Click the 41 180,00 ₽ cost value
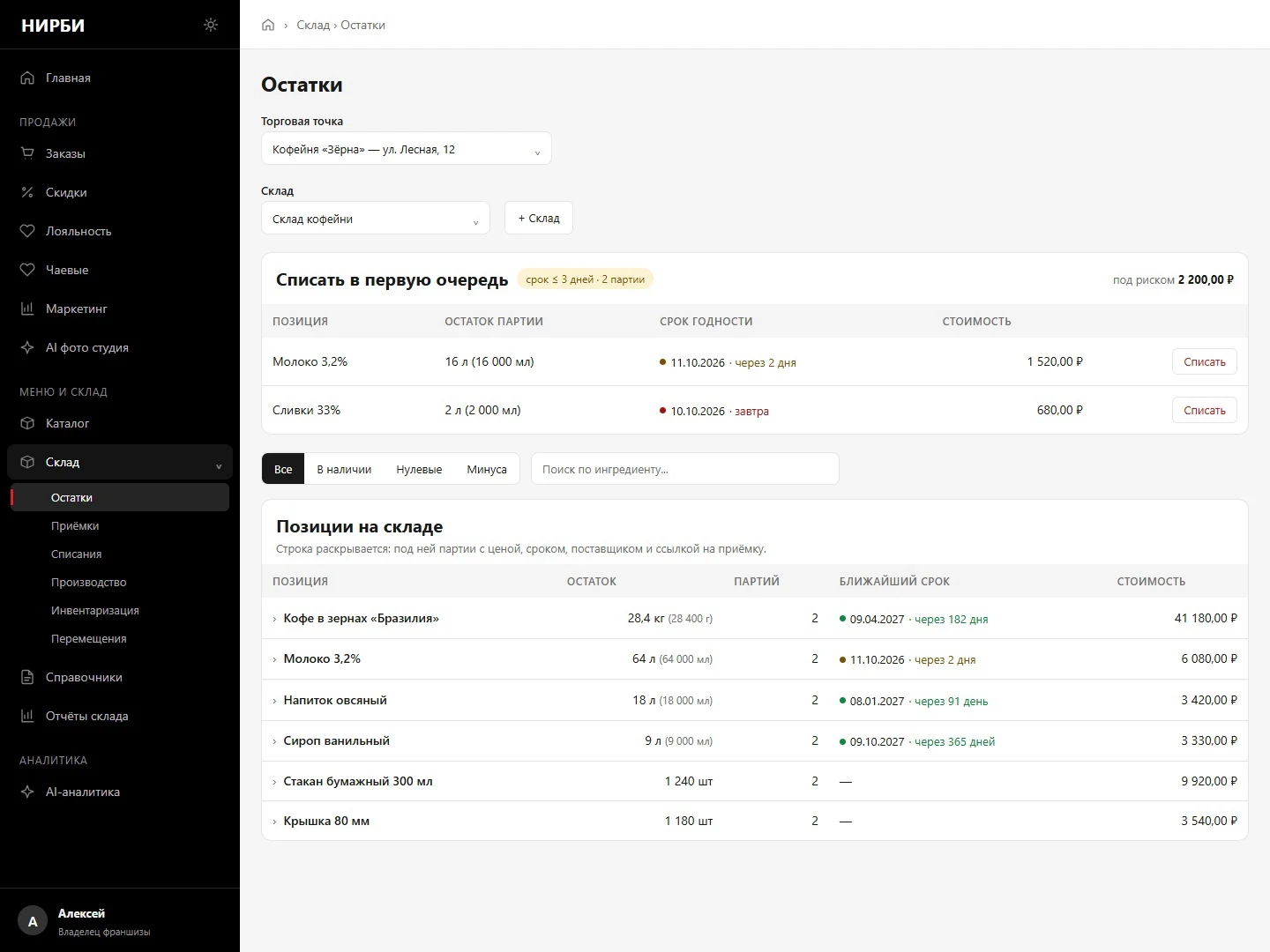This screenshot has height=952, width=1270. pyautogui.click(x=1206, y=618)
